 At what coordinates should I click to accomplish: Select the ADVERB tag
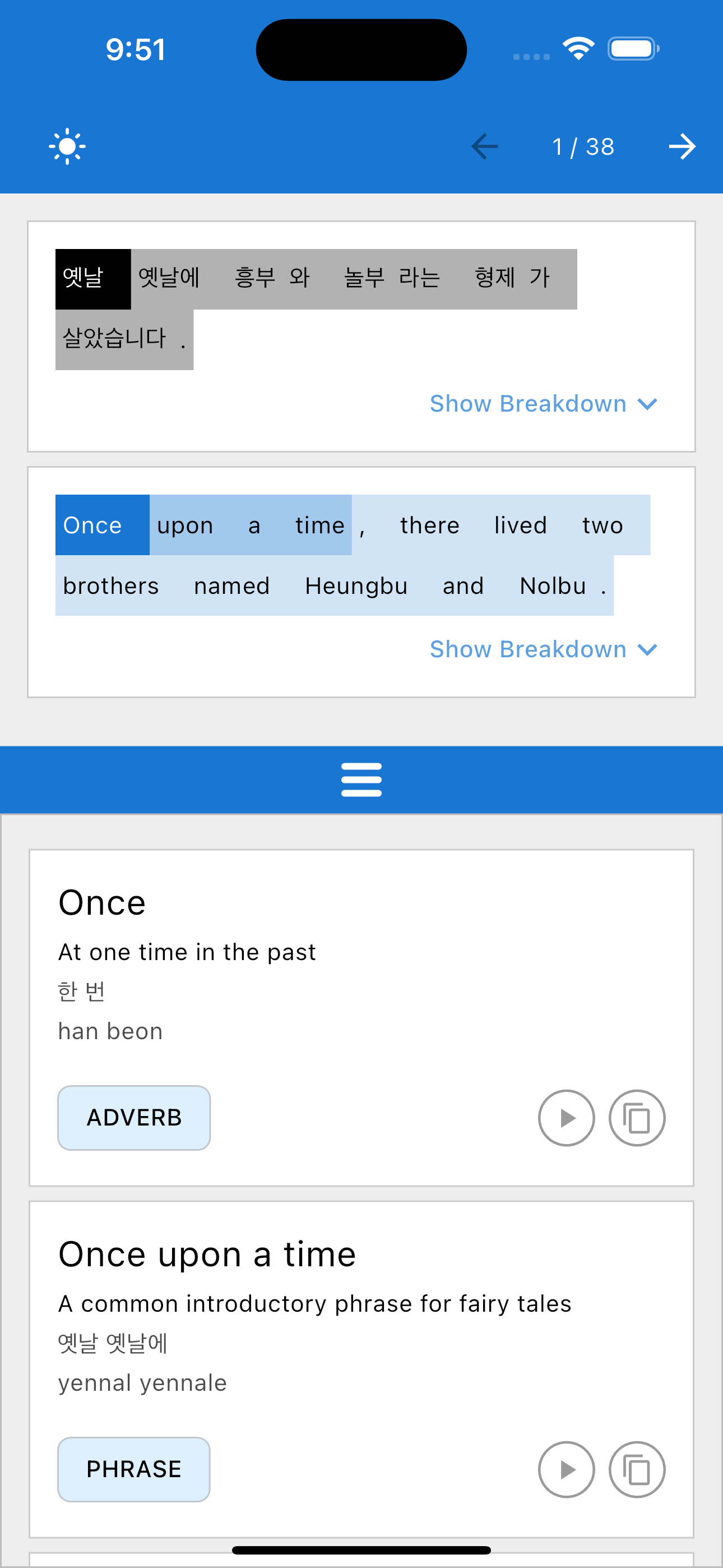(x=134, y=1118)
